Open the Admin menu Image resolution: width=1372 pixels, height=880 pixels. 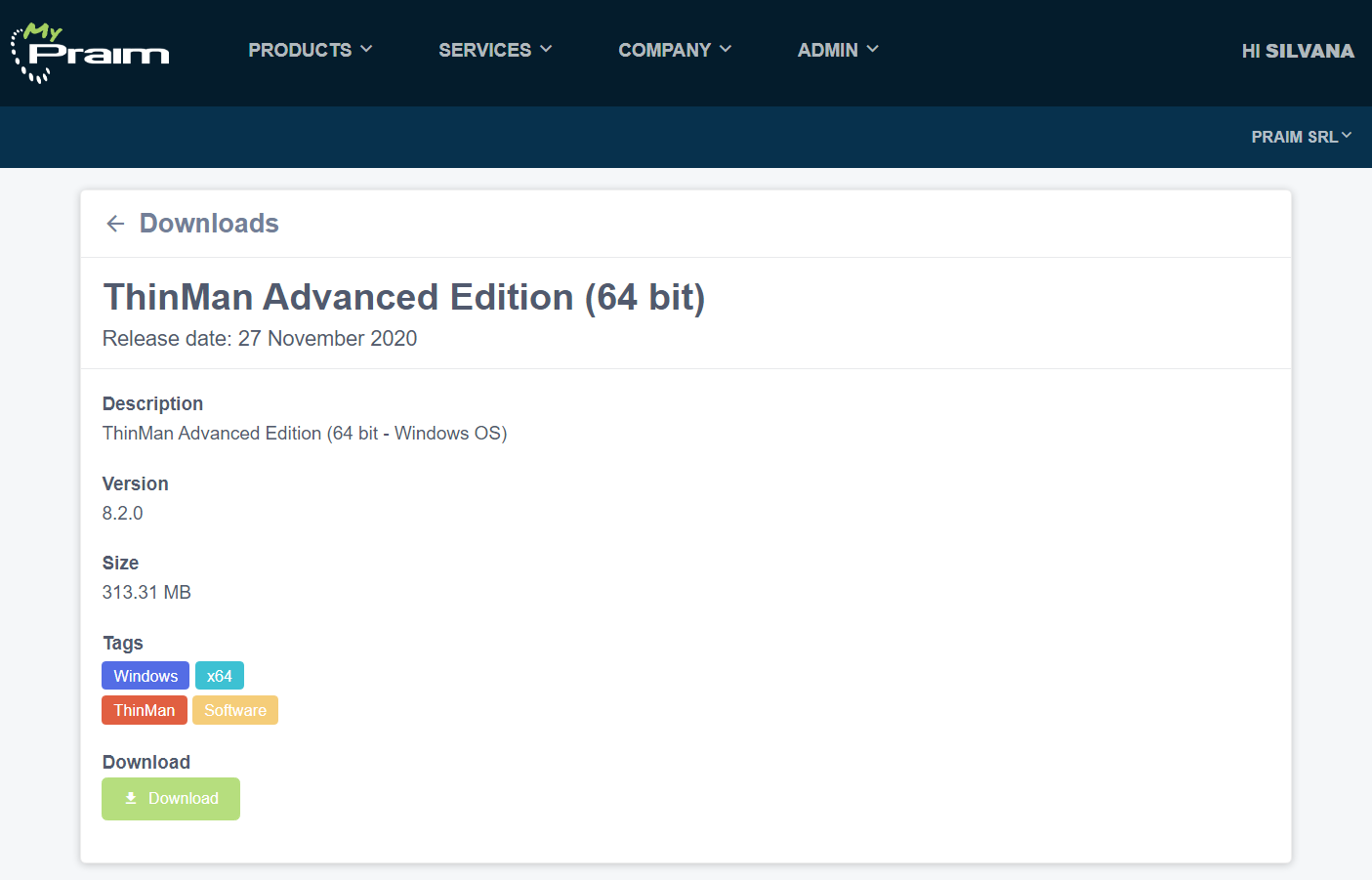pyautogui.click(x=838, y=50)
